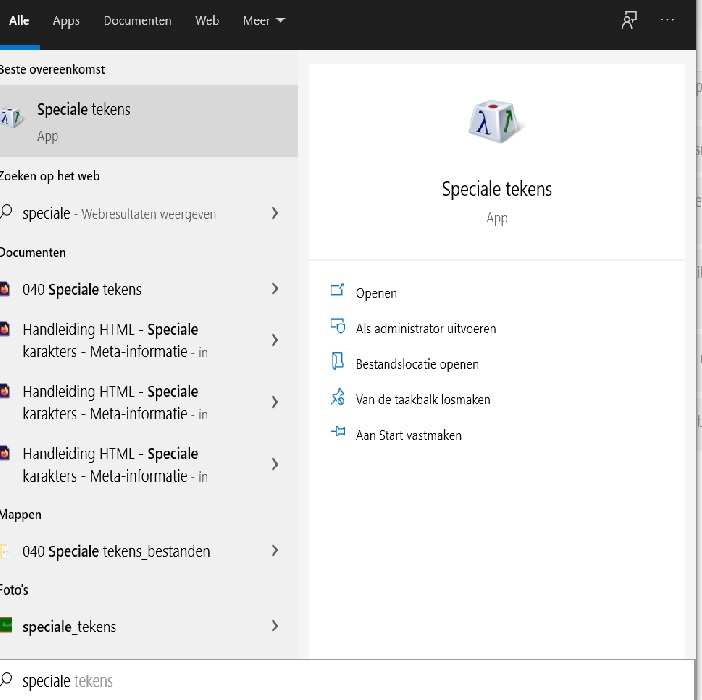This screenshot has width=702, height=700.
Task: Open the speciale_tekens photo result
Action: (69, 627)
